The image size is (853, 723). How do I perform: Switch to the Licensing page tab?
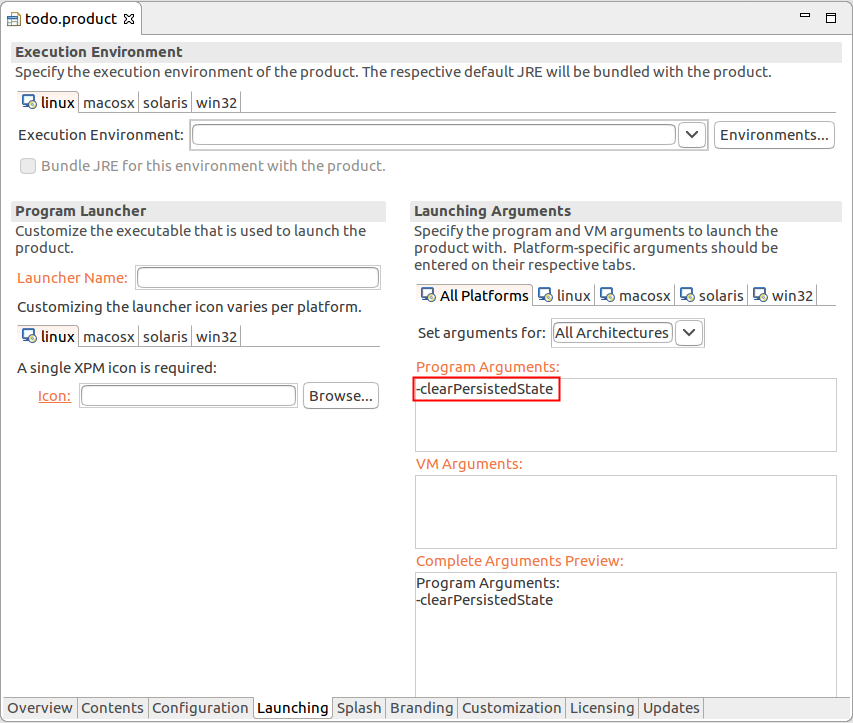tap(602, 708)
